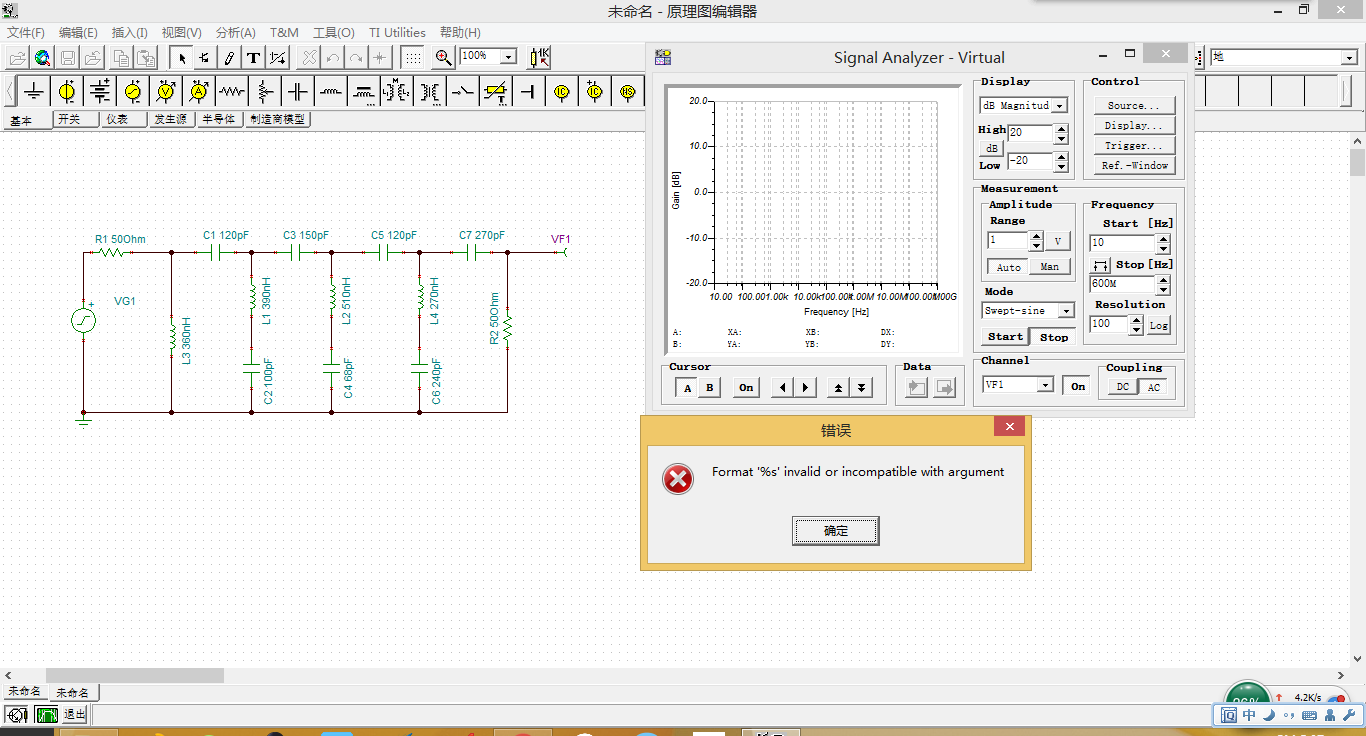Viewport: 1366px width, 736px height.
Task: Click the horizontal scrollbar thumb of schematic
Action: coord(135,676)
